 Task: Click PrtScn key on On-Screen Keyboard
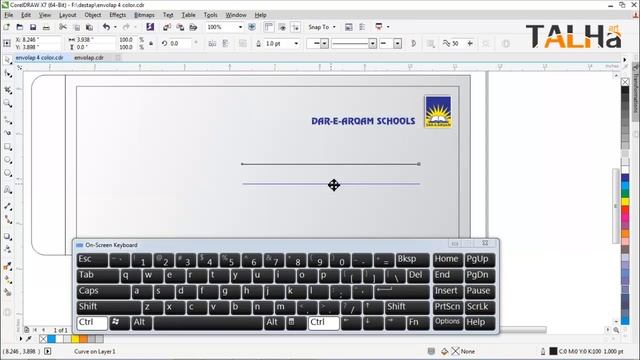coord(447,307)
